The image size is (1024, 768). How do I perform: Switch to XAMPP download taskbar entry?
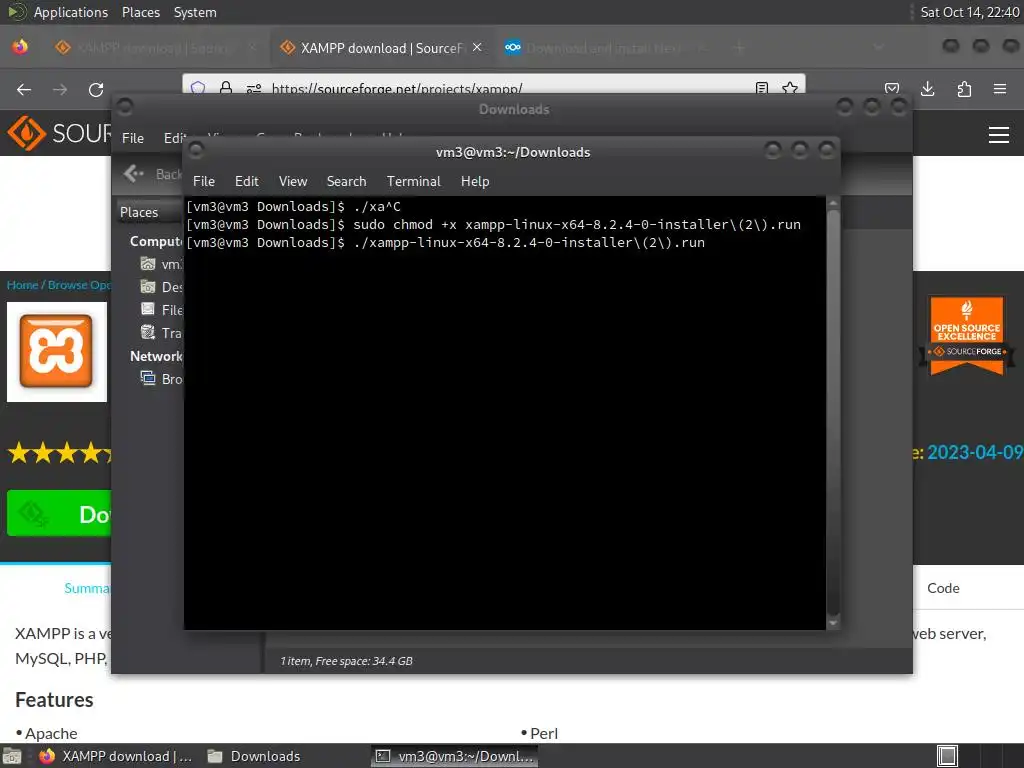pos(116,756)
